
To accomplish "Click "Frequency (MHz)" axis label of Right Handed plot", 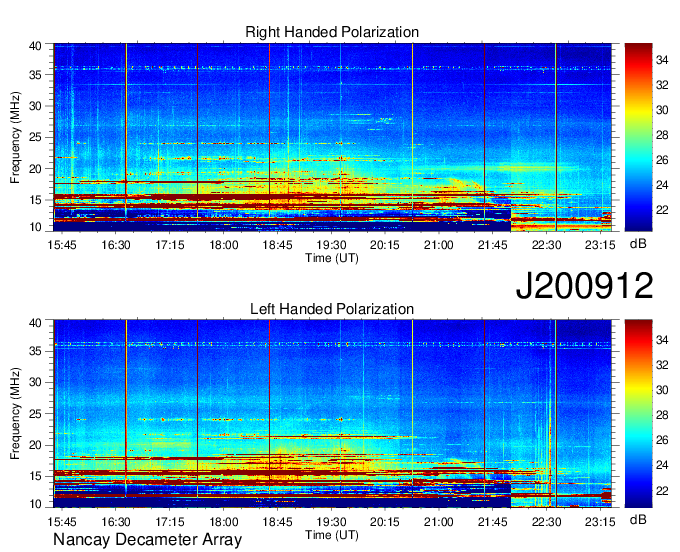I will tap(15, 137).
